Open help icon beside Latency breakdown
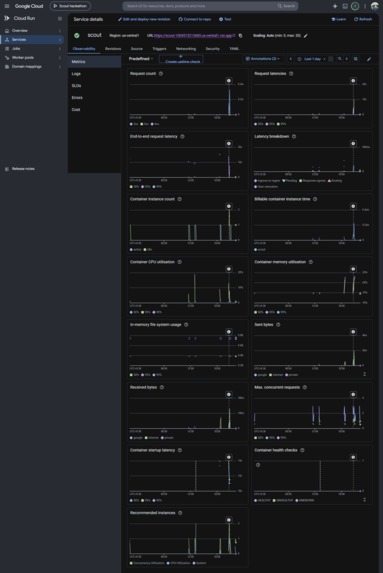Viewport: 383px width, 573px height. 294,137
